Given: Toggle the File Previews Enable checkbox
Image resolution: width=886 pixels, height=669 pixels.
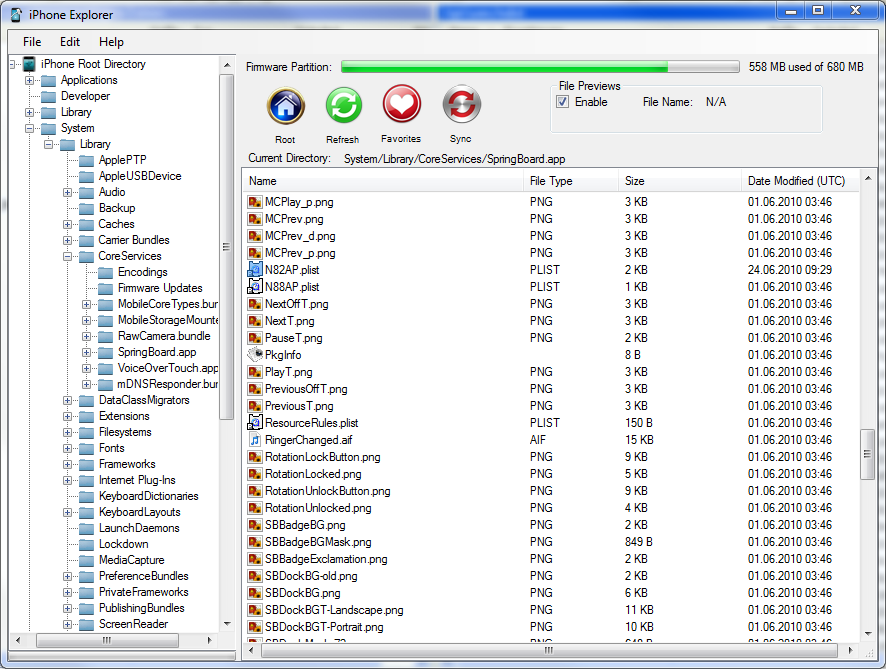Looking at the screenshot, I should 563,102.
